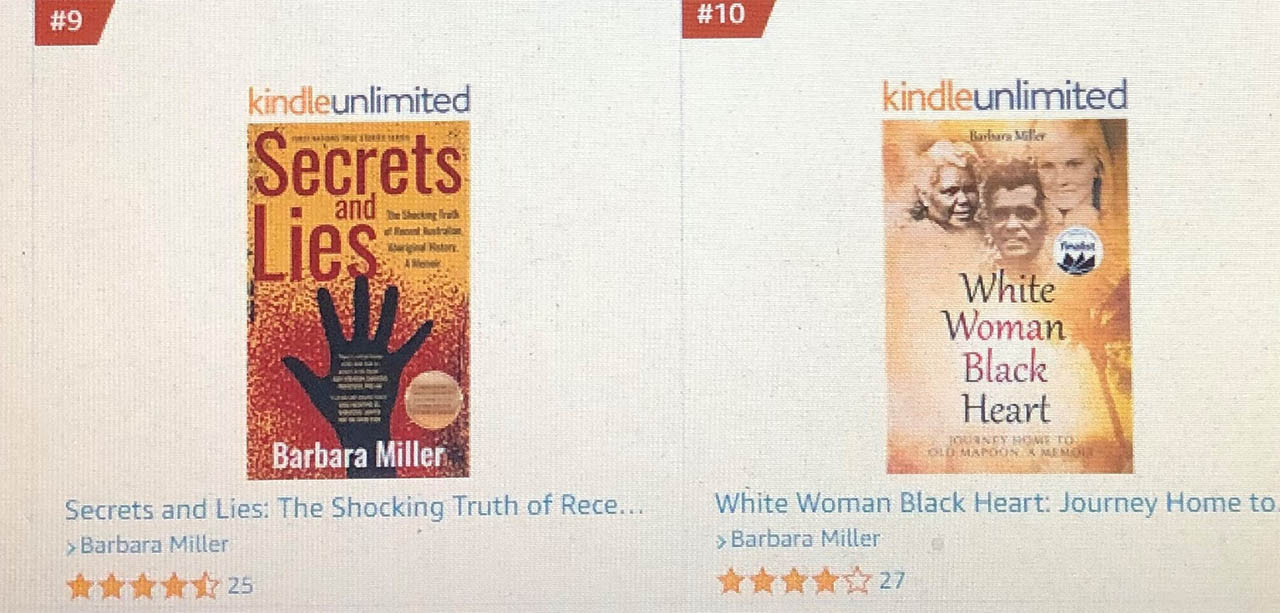Image resolution: width=1280 pixels, height=613 pixels.
Task: Visit Barbara Miller author link under book #9
Action: point(154,545)
